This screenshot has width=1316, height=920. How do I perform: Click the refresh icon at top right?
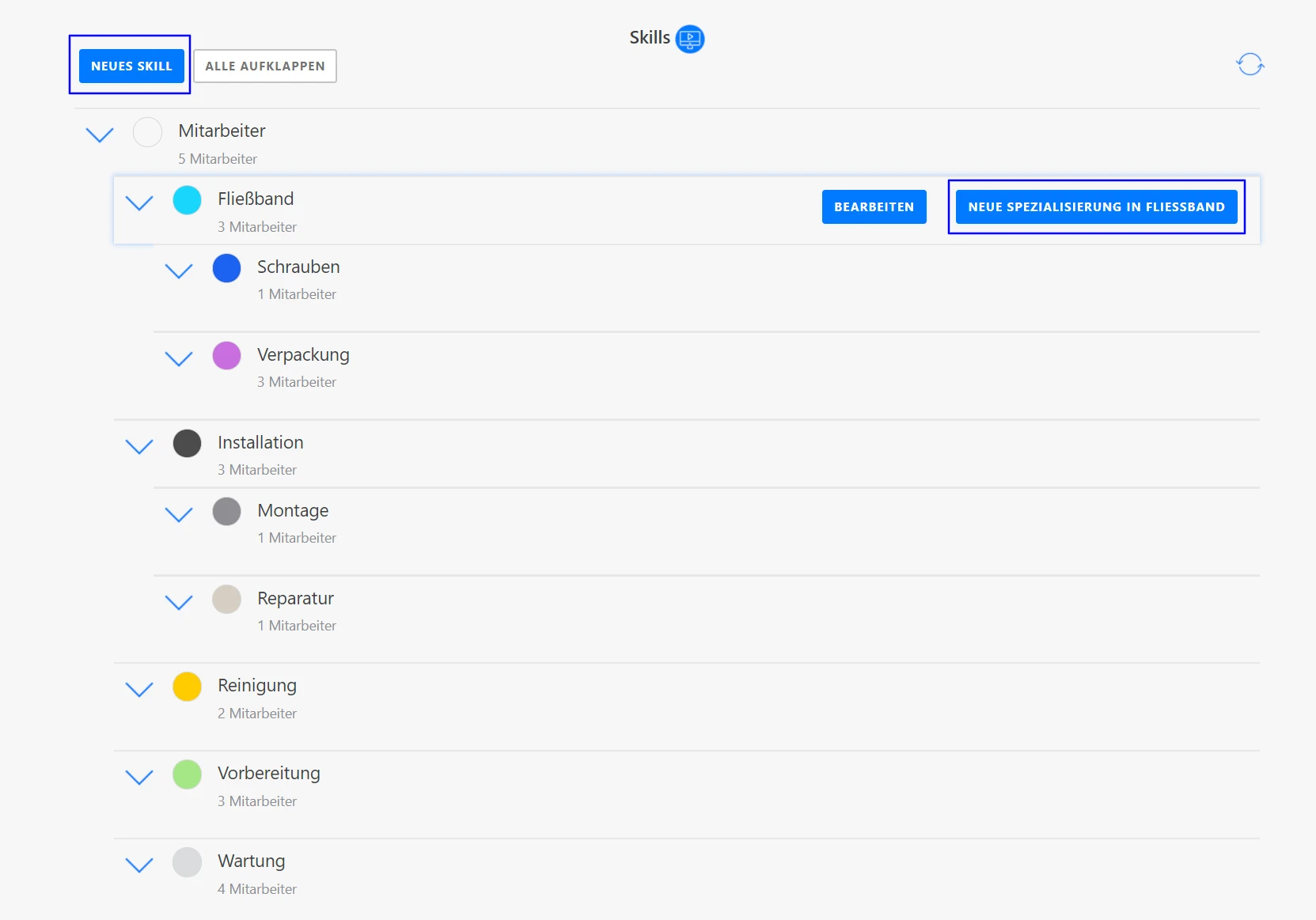tap(1250, 64)
